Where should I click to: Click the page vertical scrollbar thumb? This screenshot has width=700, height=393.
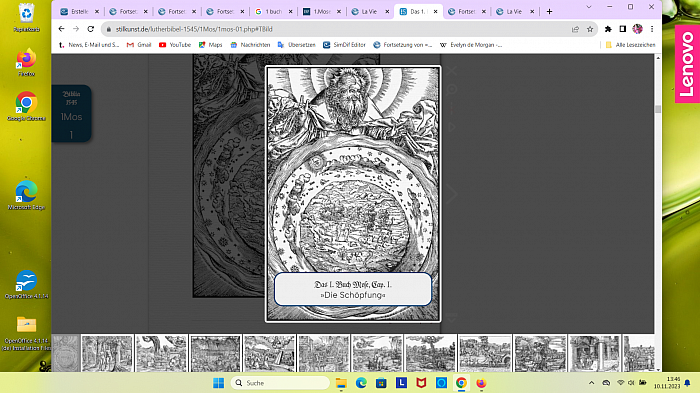click(x=658, y=109)
